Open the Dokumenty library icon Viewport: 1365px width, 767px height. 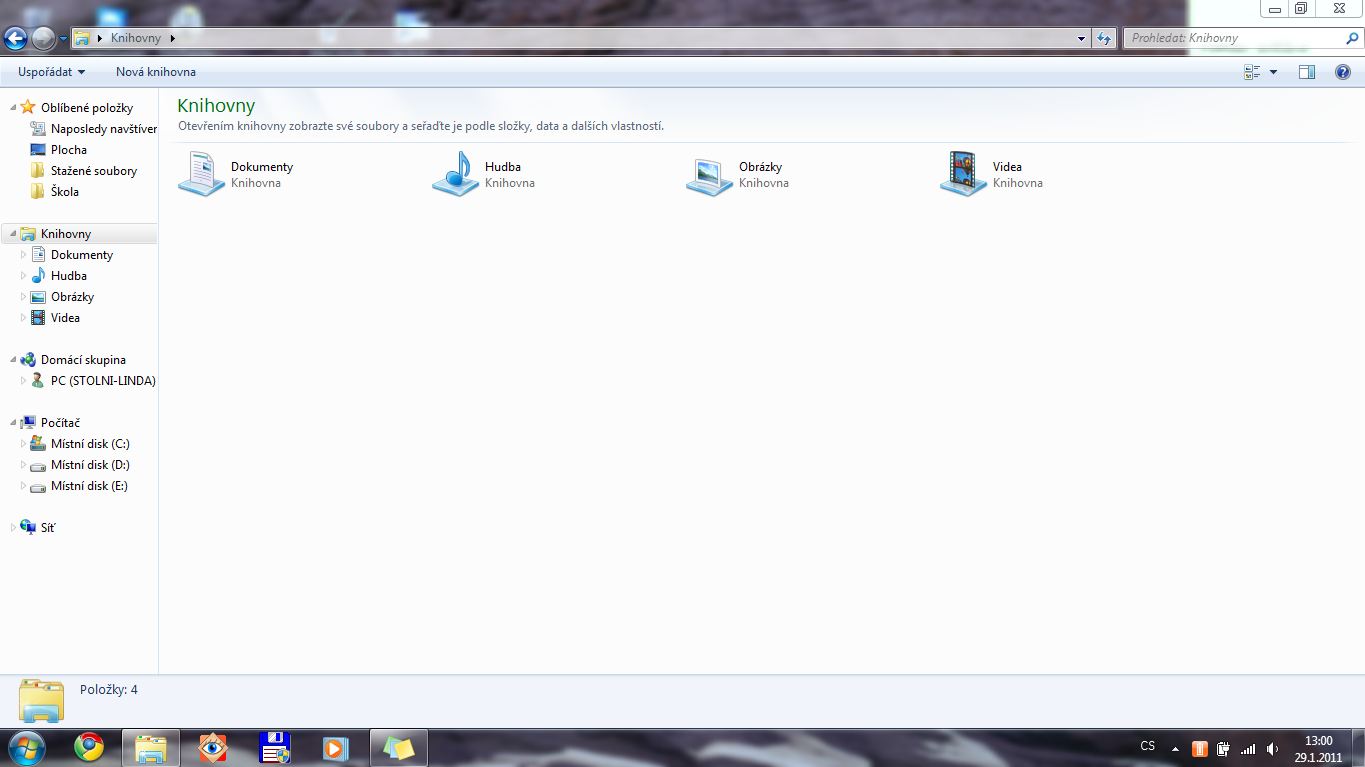[202, 174]
